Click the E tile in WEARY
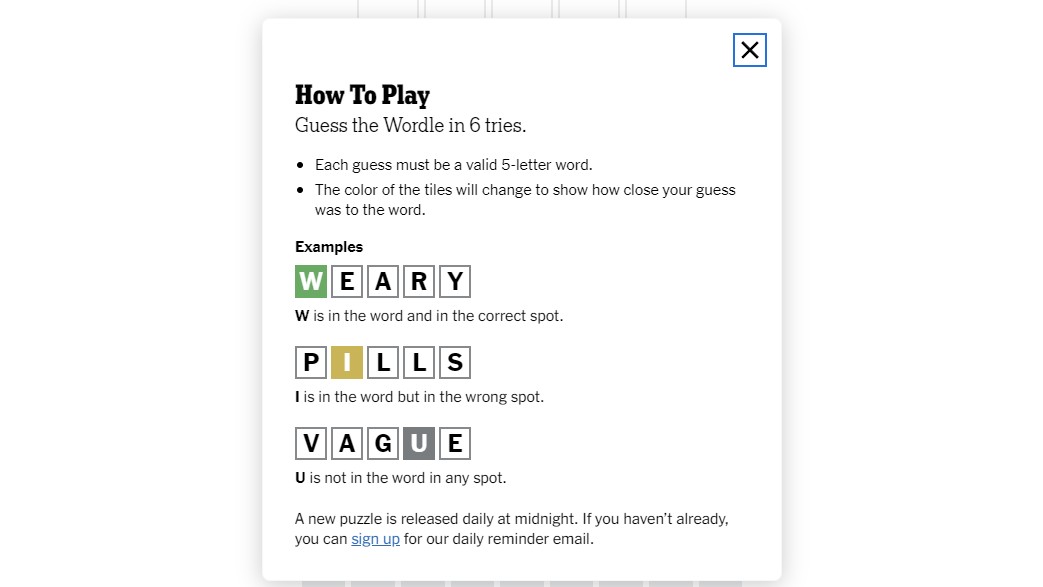Viewport: 1043px width, 587px height. coord(347,282)
